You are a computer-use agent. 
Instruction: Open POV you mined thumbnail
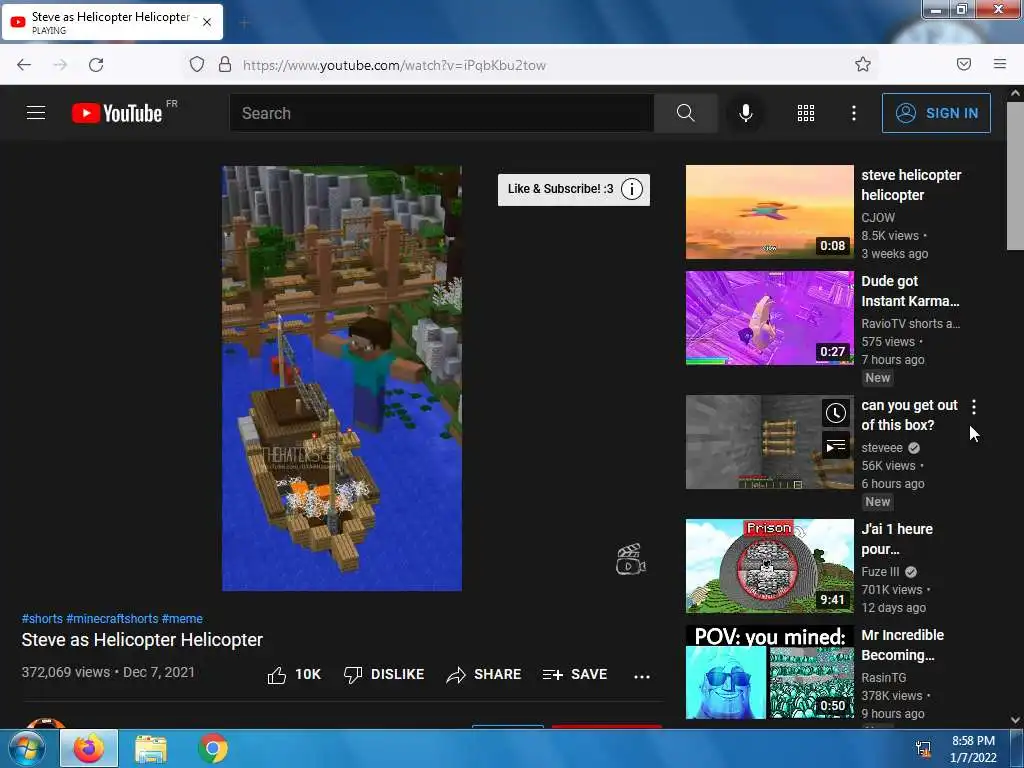(x=769, y=672)
